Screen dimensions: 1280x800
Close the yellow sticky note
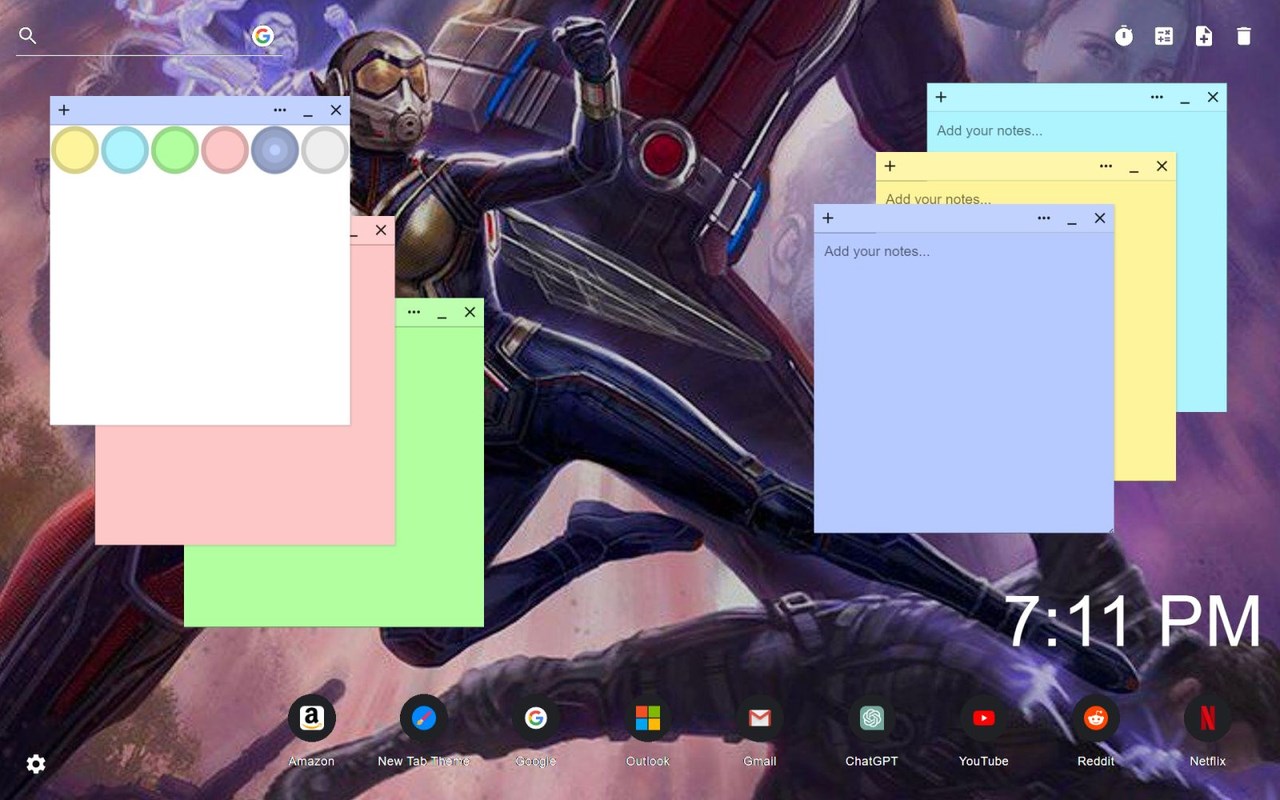pyautogui.click(x=1162, y=166)
